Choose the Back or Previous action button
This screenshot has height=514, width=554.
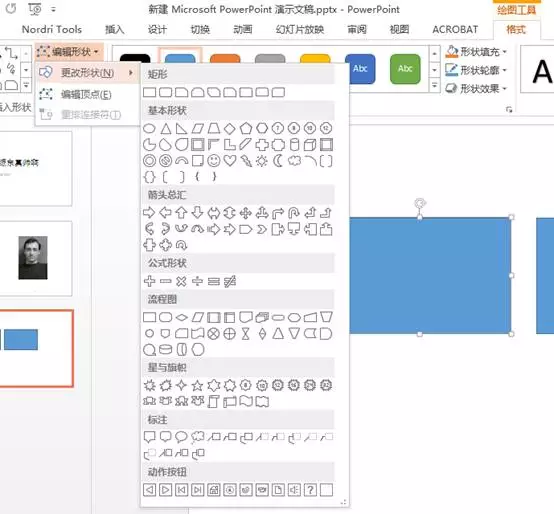click(149, 490)
